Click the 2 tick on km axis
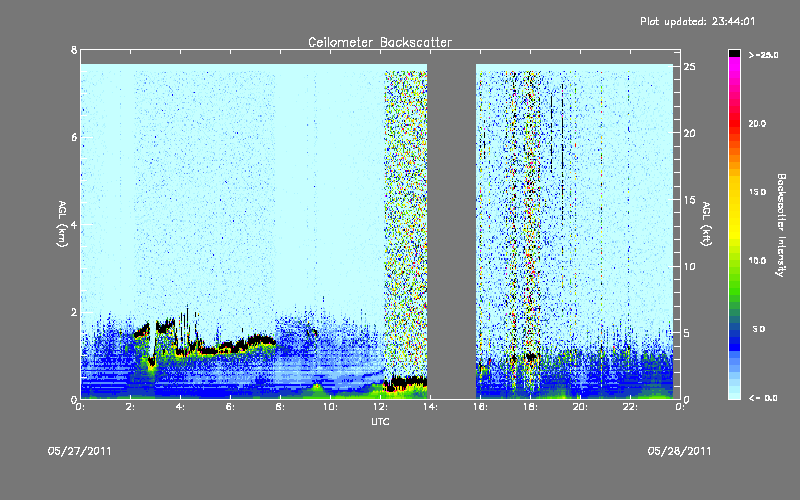 74,312
